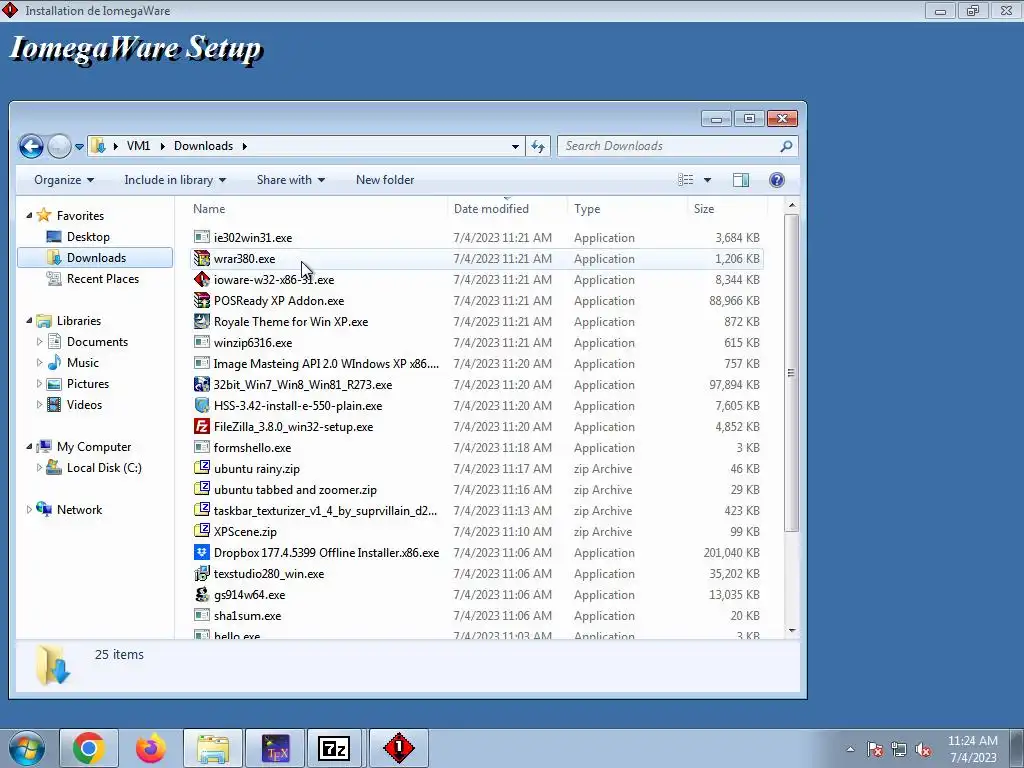1024x768 pixels.
Task: Refresh the Downloads folder view
Action: (538, 146)
